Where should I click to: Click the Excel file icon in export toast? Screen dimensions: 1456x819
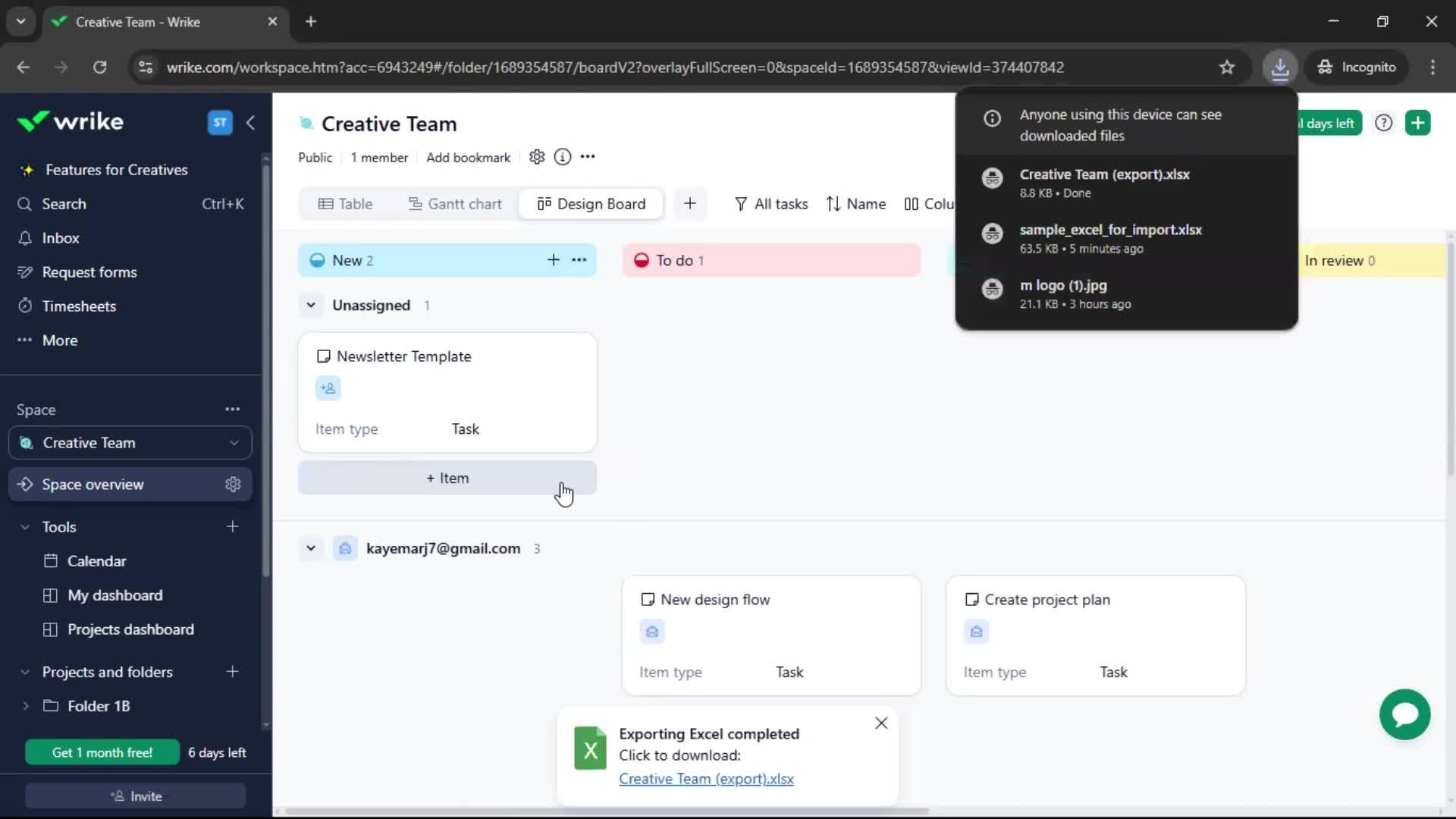(x=590, y=749)
